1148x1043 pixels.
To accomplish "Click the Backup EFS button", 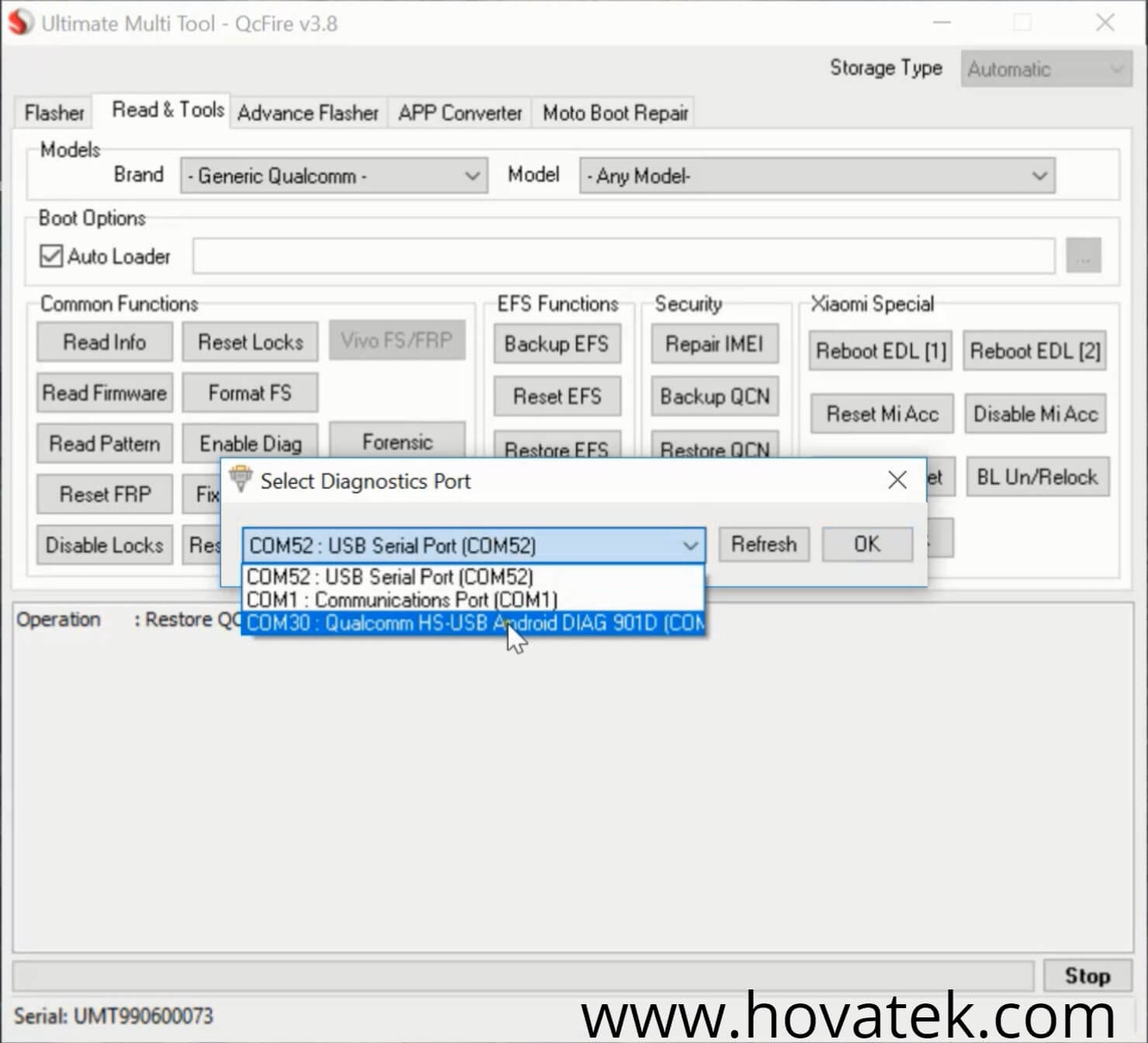I will (x=556, y=344).
